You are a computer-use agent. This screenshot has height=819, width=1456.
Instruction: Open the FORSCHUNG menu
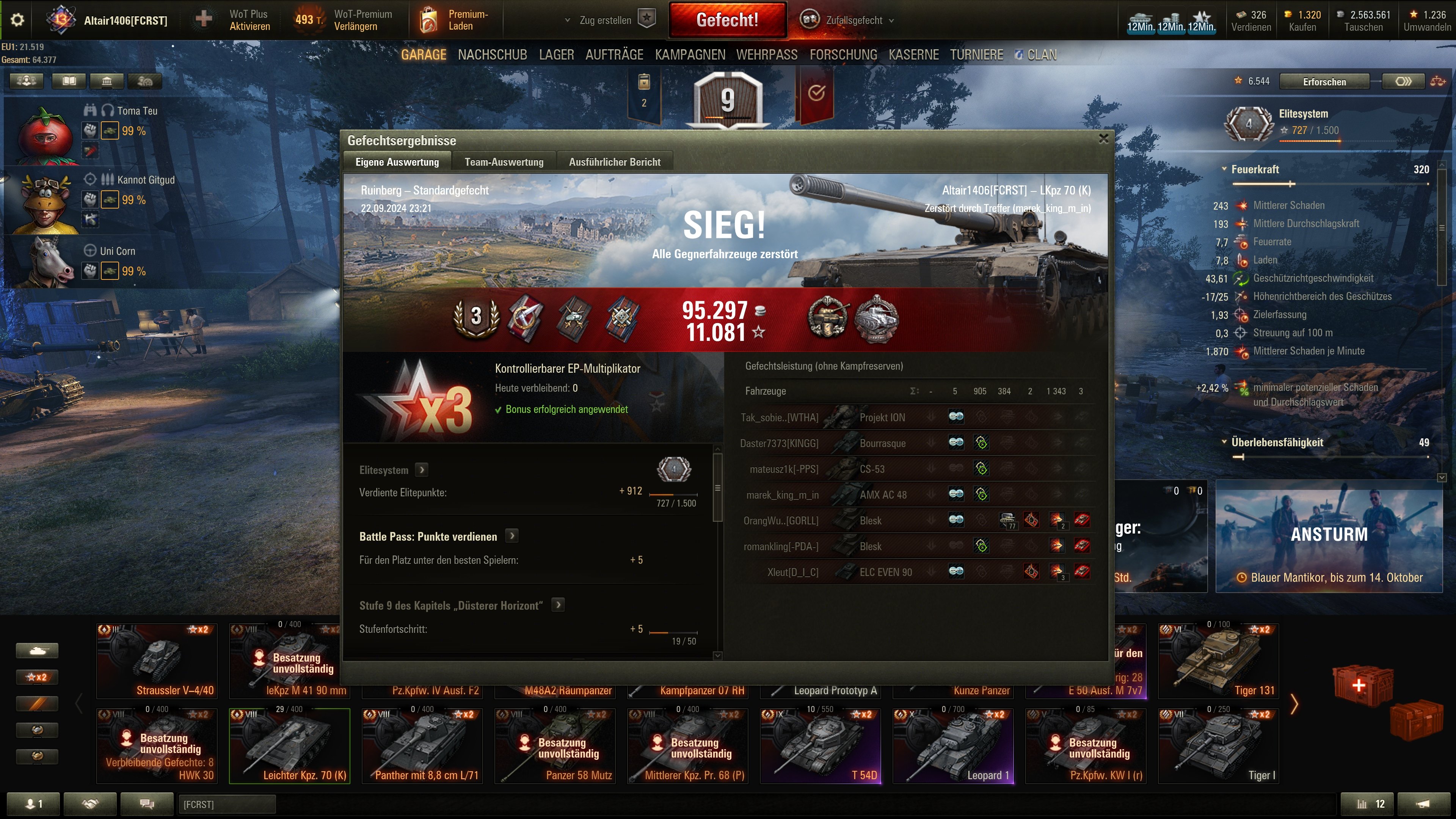pyautogui.click(x=843, y=55)
